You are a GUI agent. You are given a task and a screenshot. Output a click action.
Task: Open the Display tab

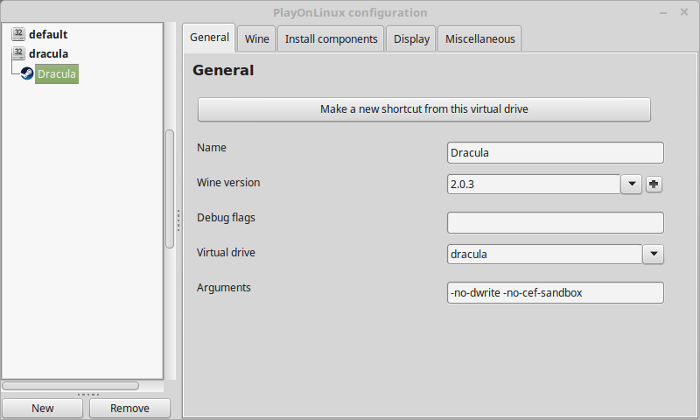coord(411,39)
